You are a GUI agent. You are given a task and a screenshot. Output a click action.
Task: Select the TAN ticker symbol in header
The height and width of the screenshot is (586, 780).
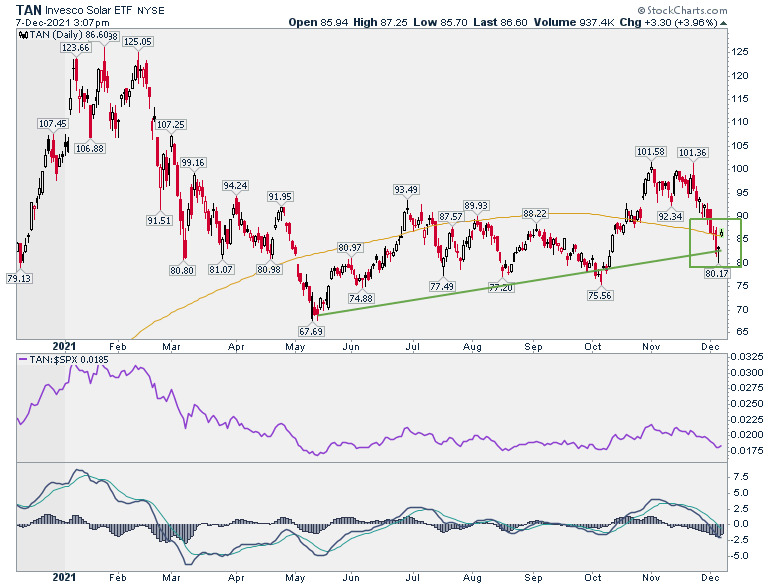click(x=28, y=10)
